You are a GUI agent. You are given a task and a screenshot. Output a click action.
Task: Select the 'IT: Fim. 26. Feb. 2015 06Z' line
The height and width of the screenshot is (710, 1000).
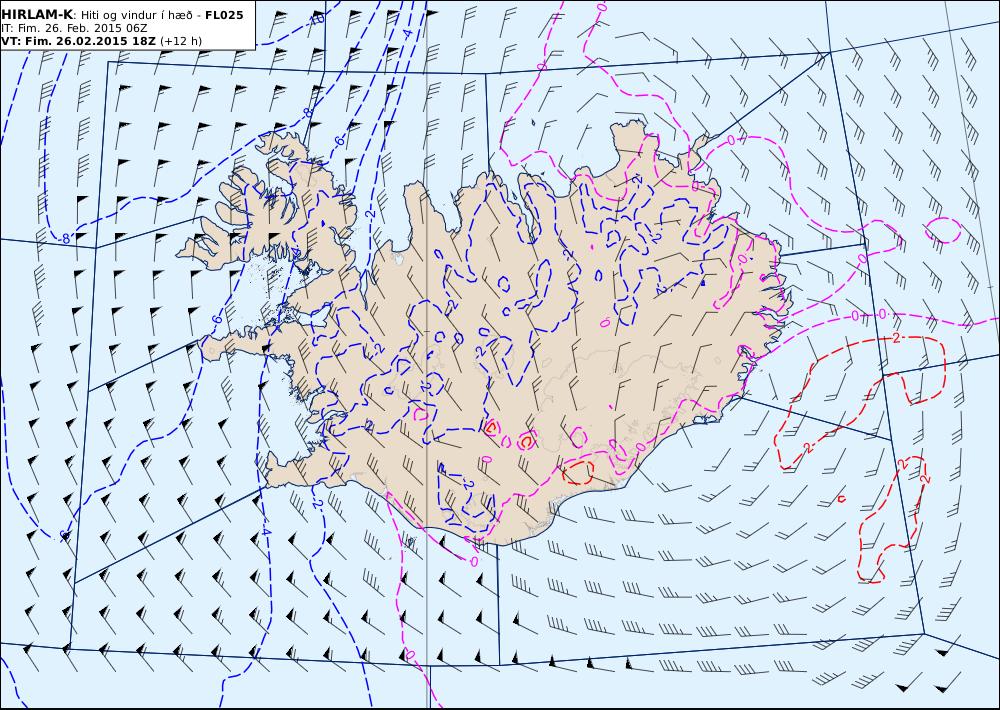coord(74,28)
